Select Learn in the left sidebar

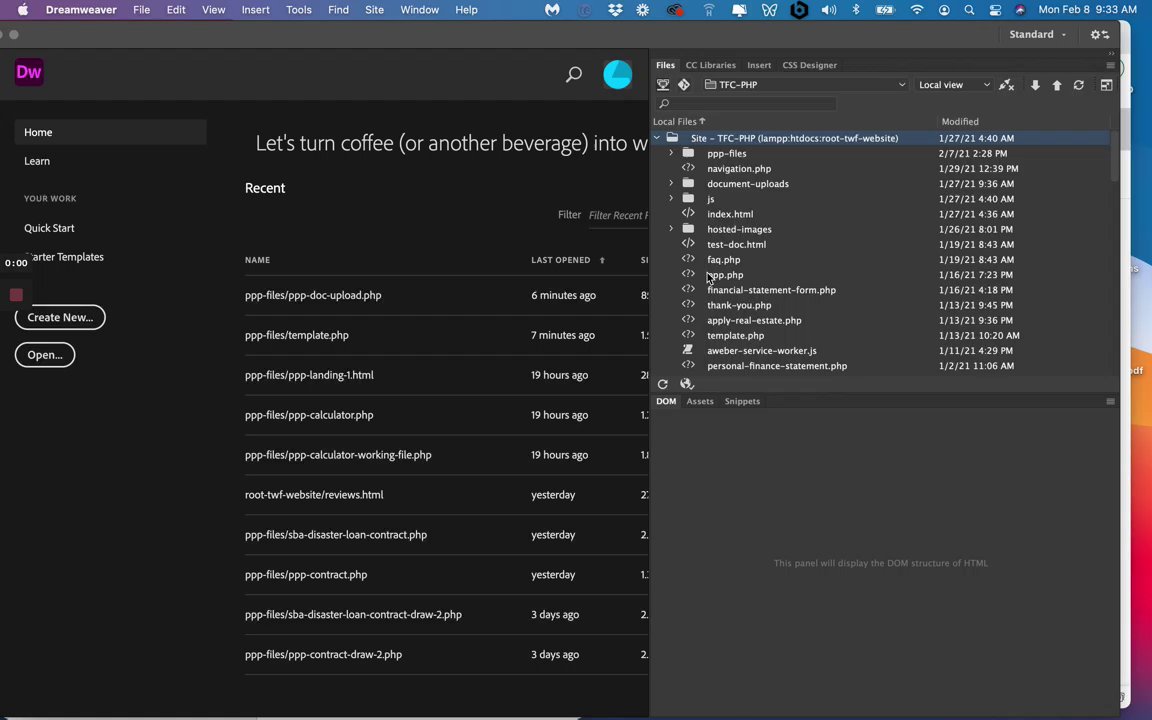point(37,161)
